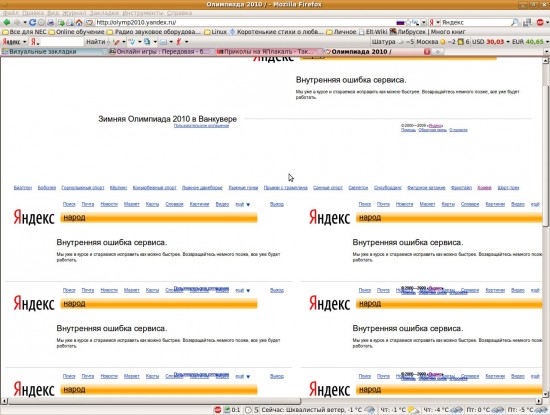Viewport: 550px width, 415px height.
Task: Click the Биатлон sport link
Action: point(23,188)
